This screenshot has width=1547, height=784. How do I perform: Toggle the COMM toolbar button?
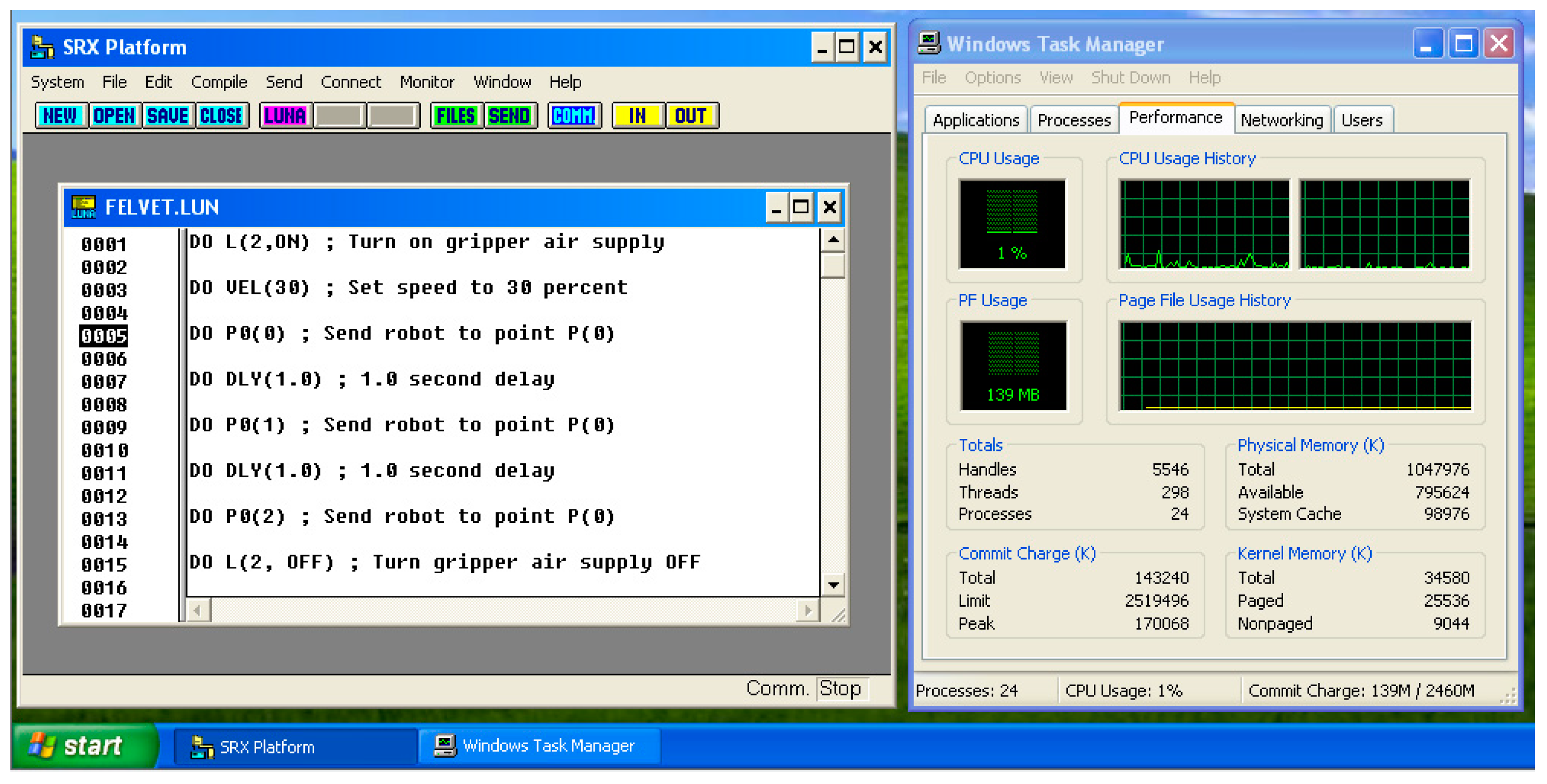[x=573, y=116]
